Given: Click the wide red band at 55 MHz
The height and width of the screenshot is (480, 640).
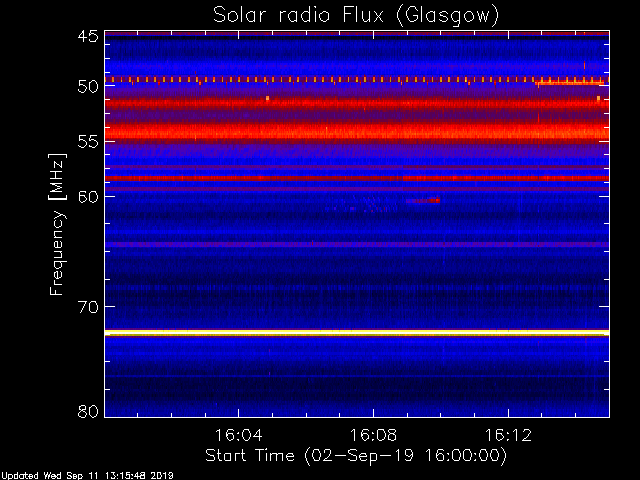Looking at the screenshot, I should (357, 132).
